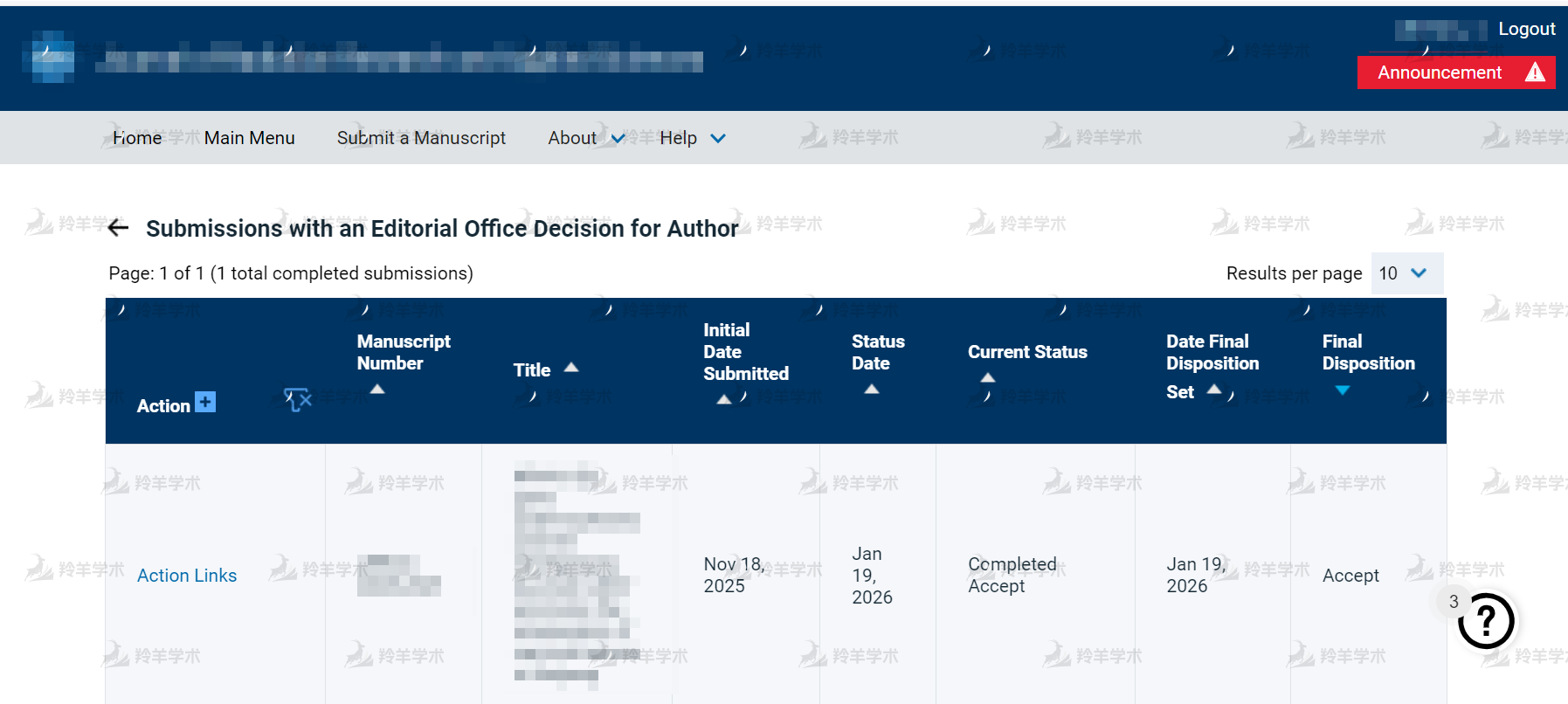Image resolution: width=1568 pixels, height=704 pixels.
Task: Go to Home in navigation bar
Action: coord(137,138)
